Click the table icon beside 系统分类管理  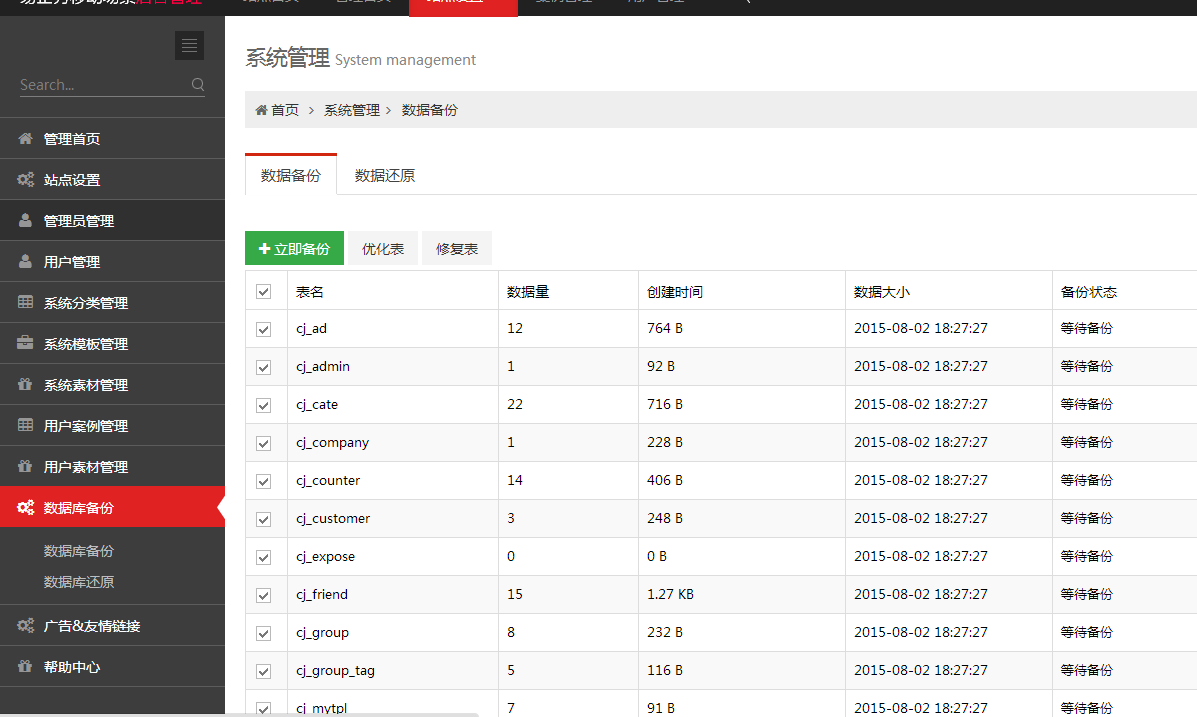(x=26, y=303)
